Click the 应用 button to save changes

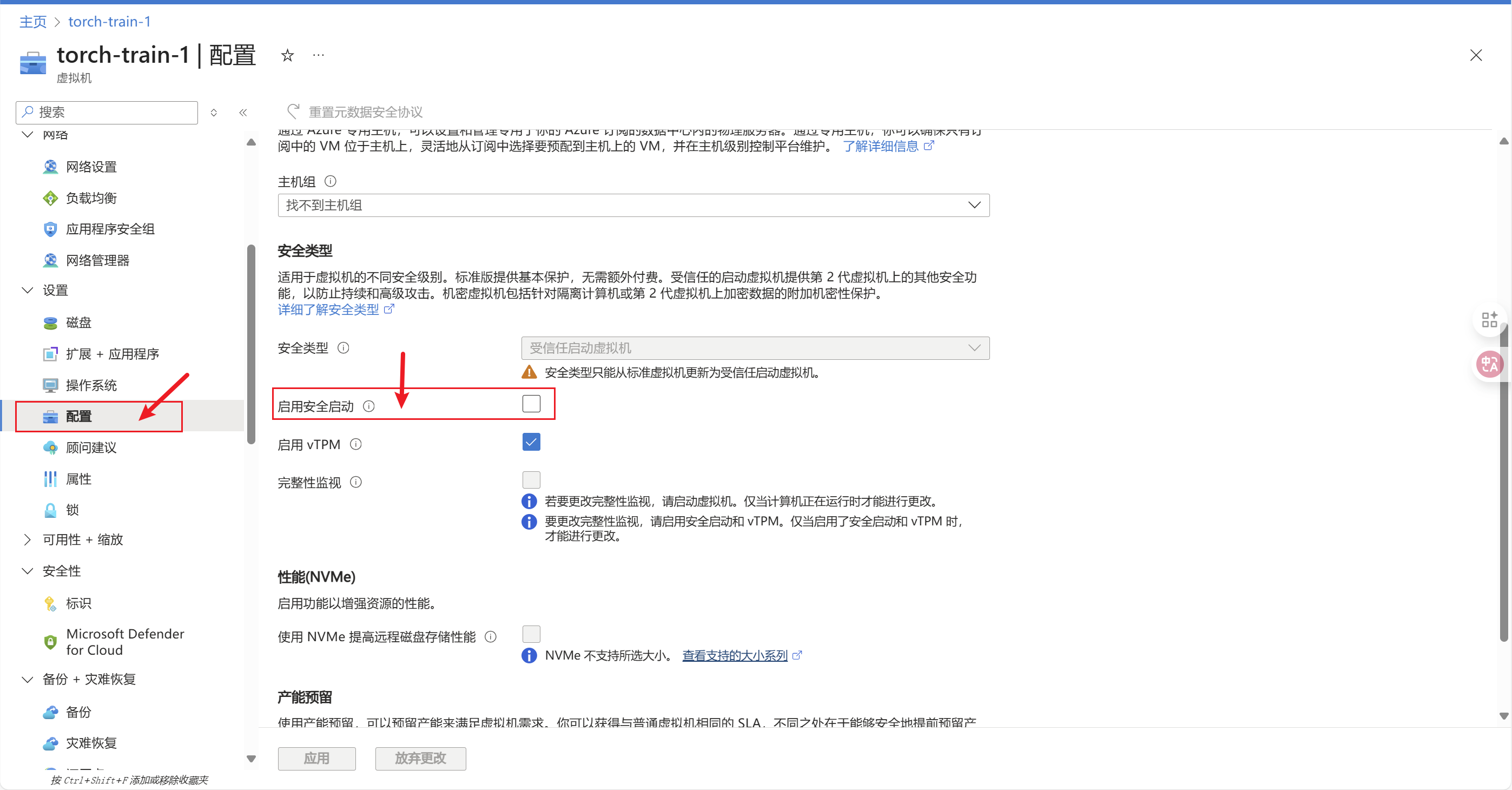(x=316, y=758)
